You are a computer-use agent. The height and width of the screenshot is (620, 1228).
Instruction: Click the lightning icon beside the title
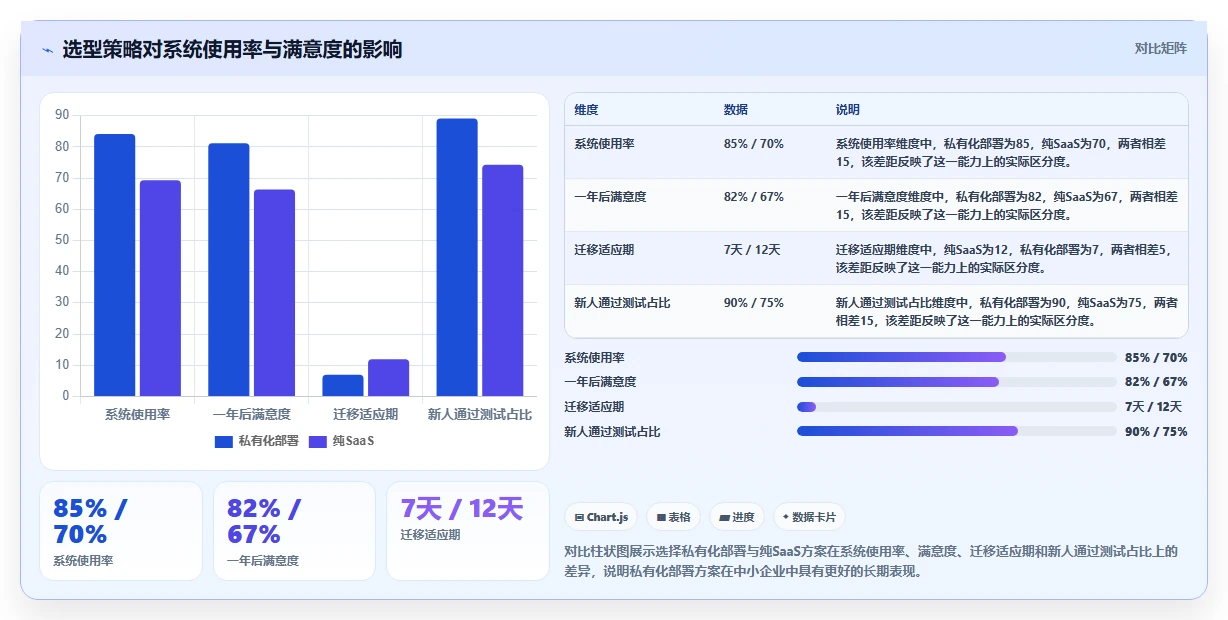(x=47, y=50)
